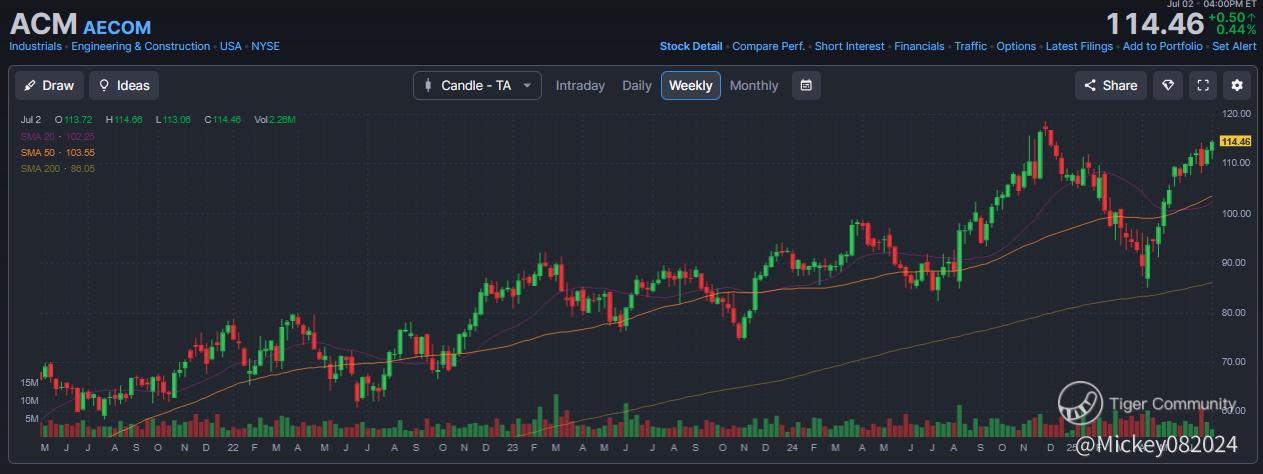Open Engineering & Construction industry link

pyautogui.click(x=141, y=46)
